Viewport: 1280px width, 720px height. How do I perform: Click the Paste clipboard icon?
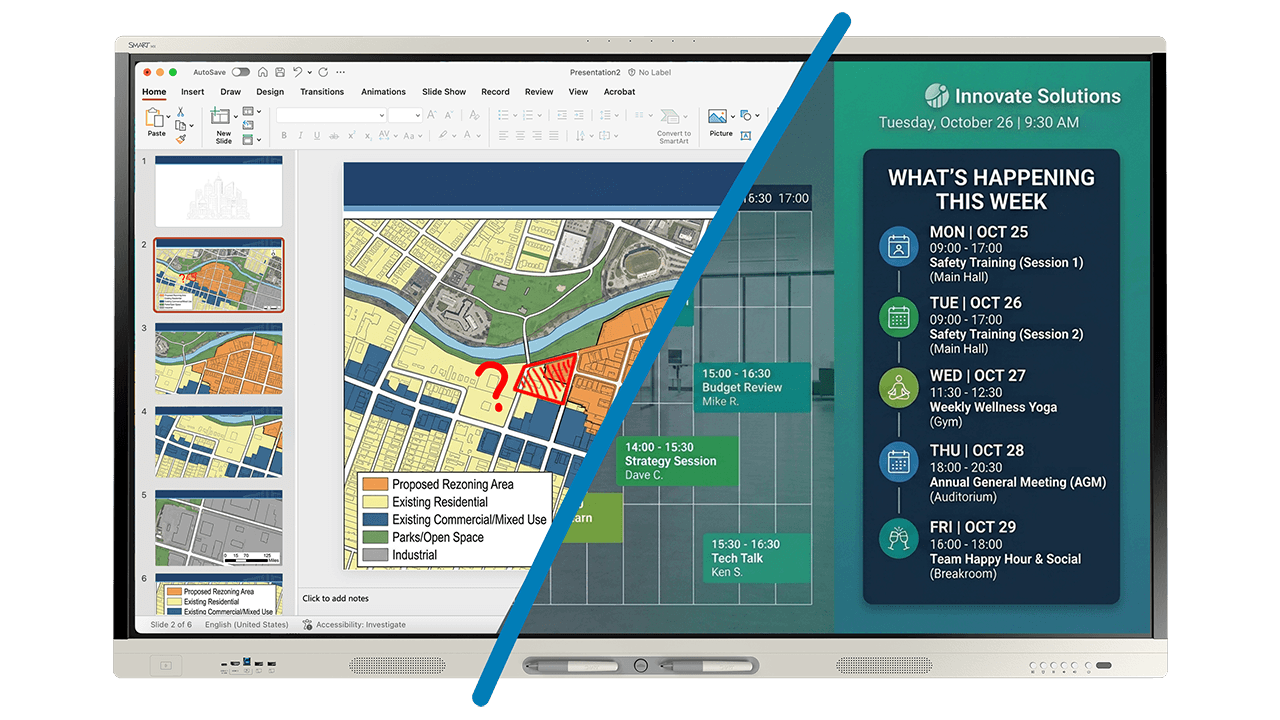pos(155,119)
